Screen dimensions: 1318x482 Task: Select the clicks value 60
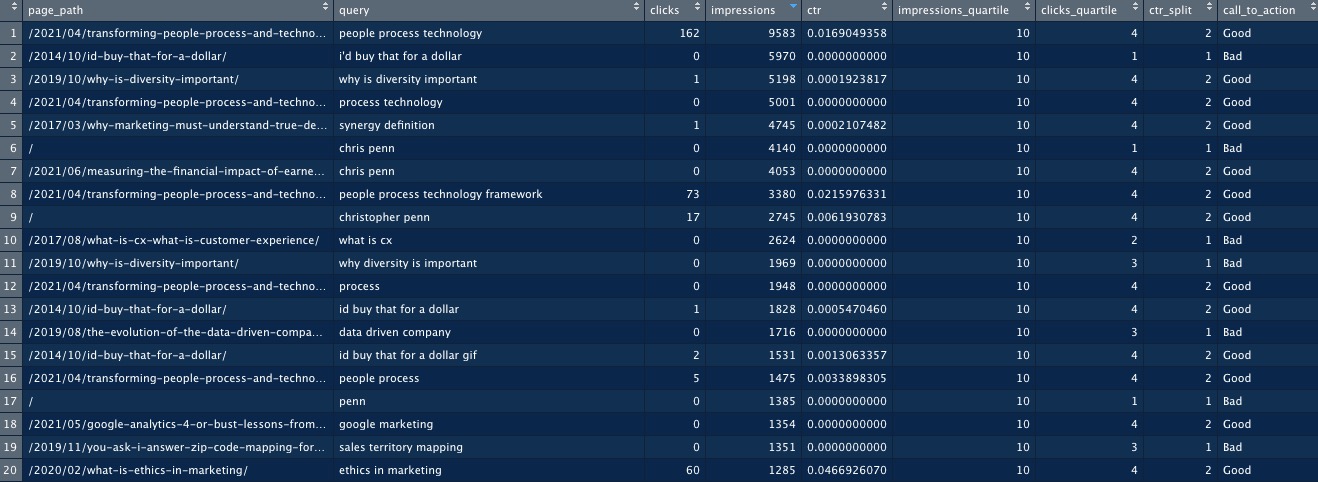click(x=692, y=470)
